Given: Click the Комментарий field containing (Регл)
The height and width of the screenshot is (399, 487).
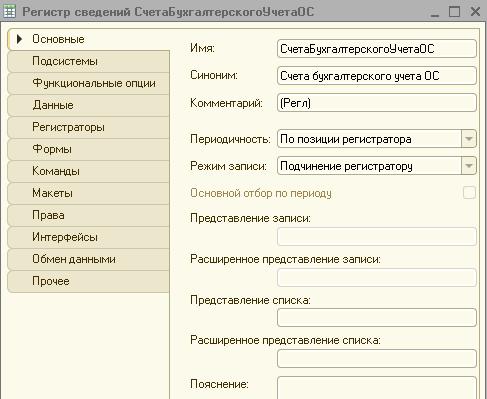Looking at the screenshot, I should pyautogui.click(x=377, y=103).
